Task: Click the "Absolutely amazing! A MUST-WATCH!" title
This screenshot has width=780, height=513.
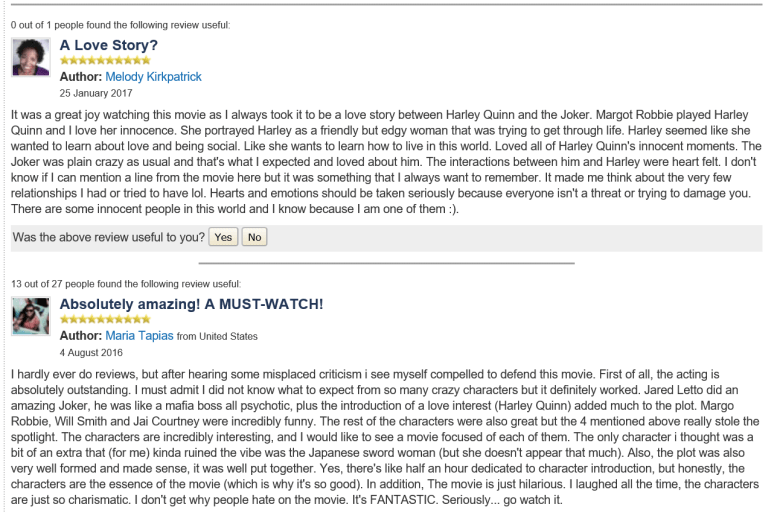Action: pos(192,303)
